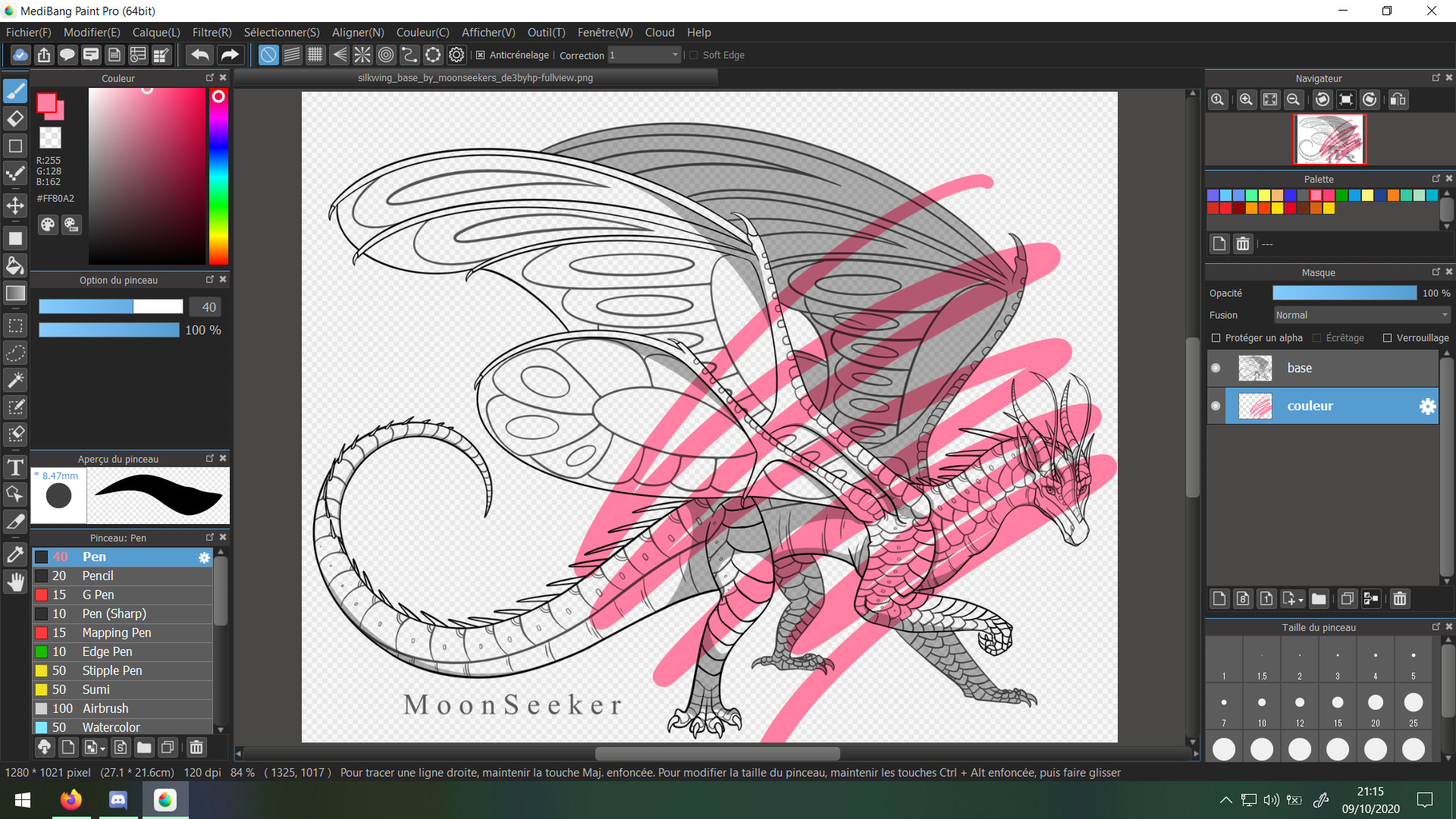The height and width of the screenshot is (819, 1456).
Task: Open the Calque(L) menu
Action: click(x=156, y=33)
